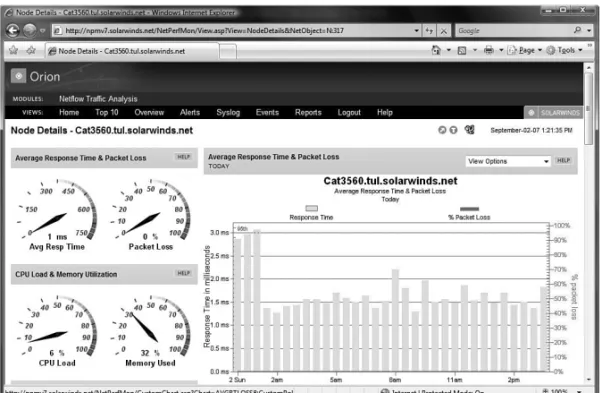The width and height of the screenshot is (602, 393).
Task: Click the CPU Load gauge
Action: 57,331
